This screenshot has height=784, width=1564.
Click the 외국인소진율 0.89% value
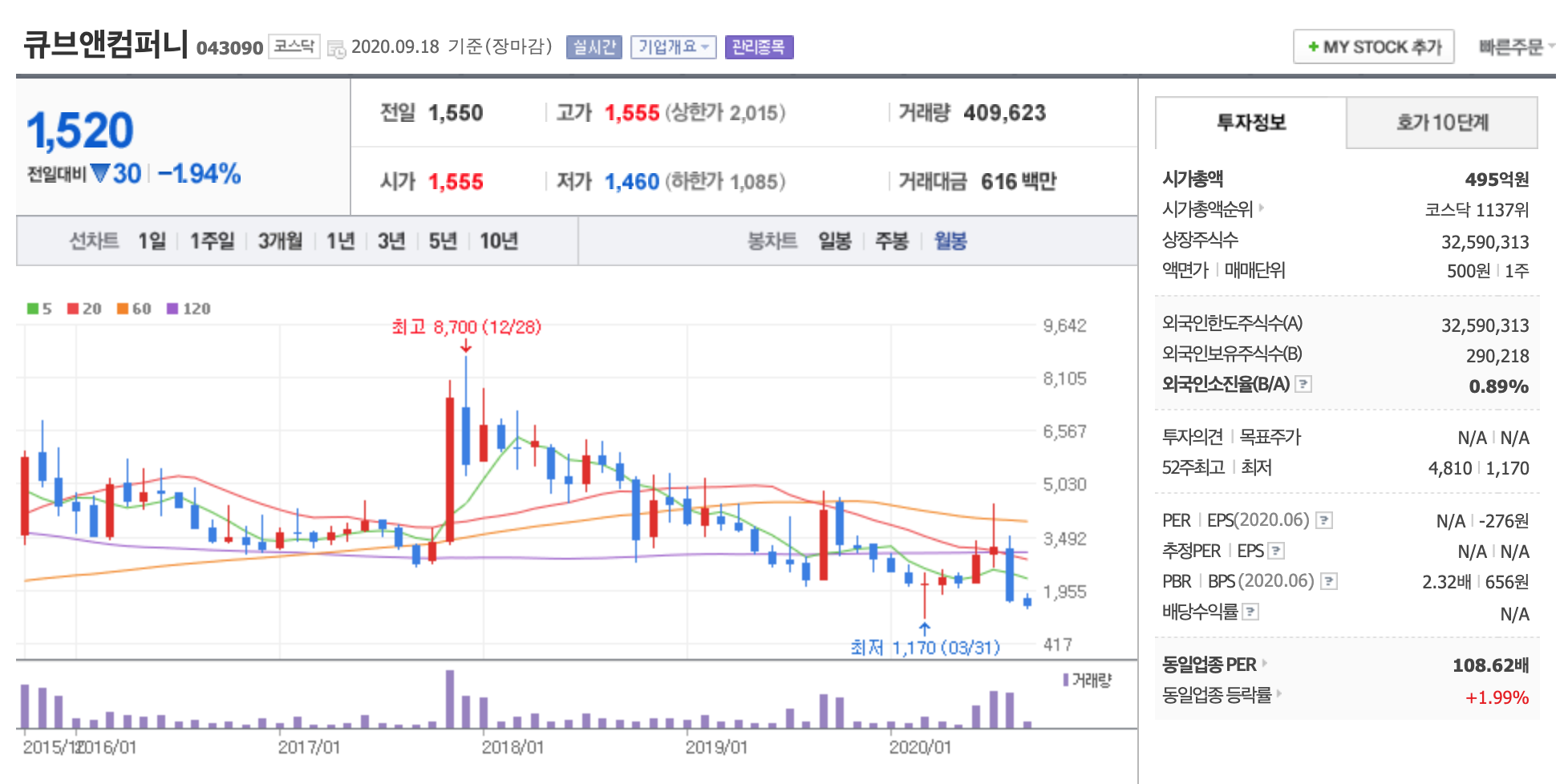pyautogui.click(x=1499, y=386)
